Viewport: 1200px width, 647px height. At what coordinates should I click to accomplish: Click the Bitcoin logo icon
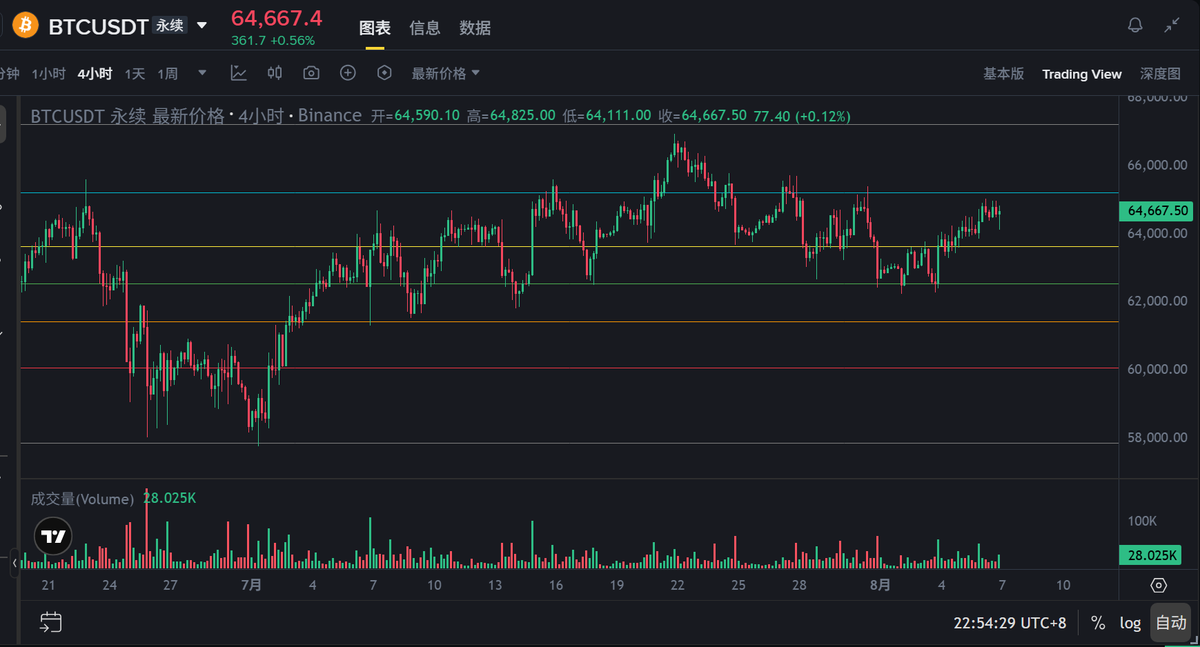pos(25,25)
